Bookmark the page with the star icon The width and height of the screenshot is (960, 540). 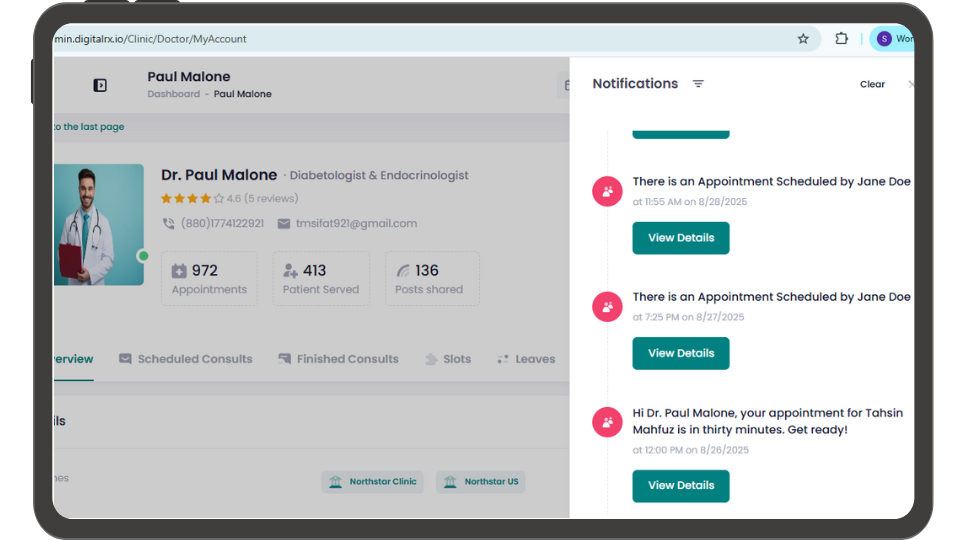click(x=803, y=39)
